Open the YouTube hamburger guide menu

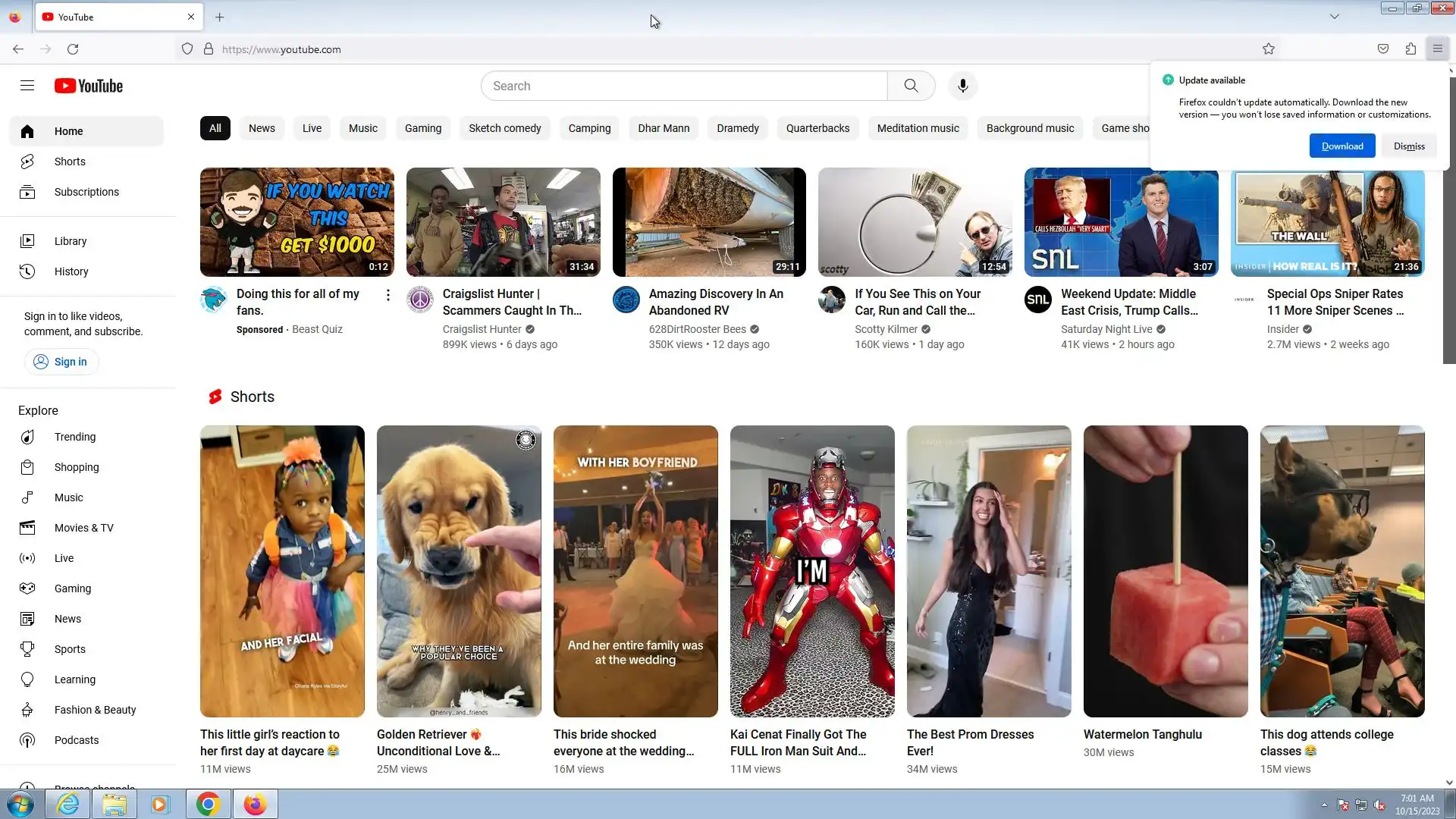[27, 86]
